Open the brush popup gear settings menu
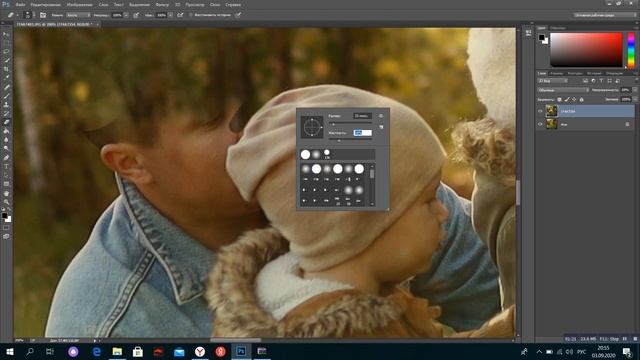Image resolution: width=640 pixels, height=360 pixels. pyautogui.click(x=381, y=116)
